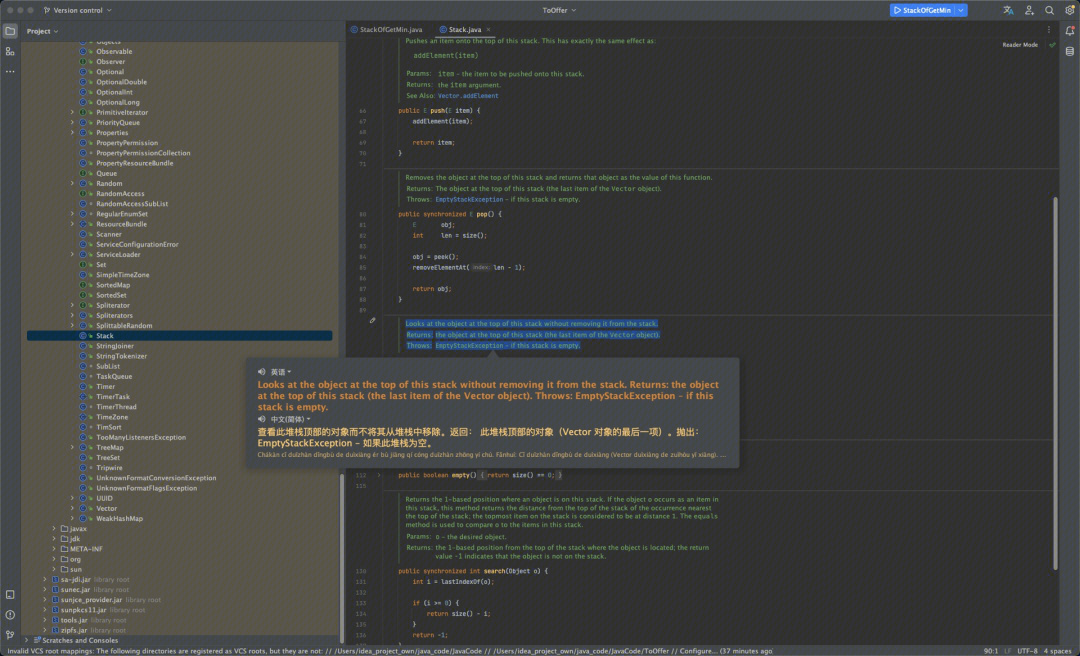Screen dimensions: 1080x656
Task: Open IDE settings gear icon
Action: [x=1070, y=10]
